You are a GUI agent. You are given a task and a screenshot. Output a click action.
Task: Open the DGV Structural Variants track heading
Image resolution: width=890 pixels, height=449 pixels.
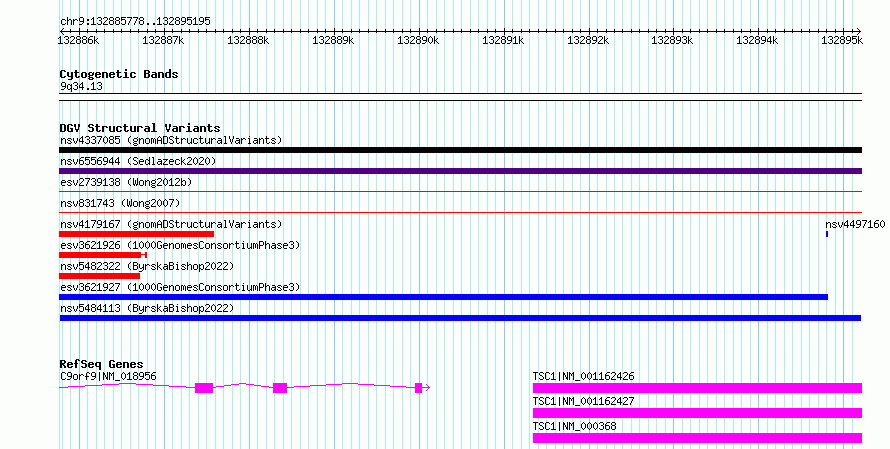coord(140,128)
